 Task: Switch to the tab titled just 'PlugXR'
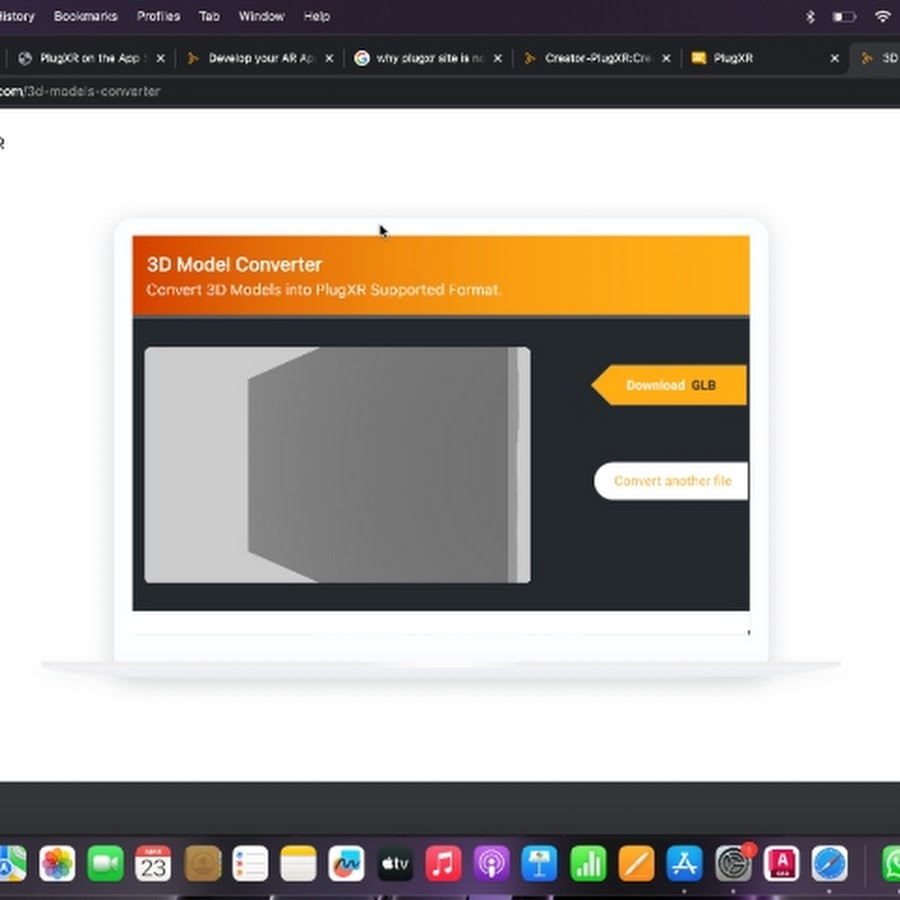coord(763,58)
